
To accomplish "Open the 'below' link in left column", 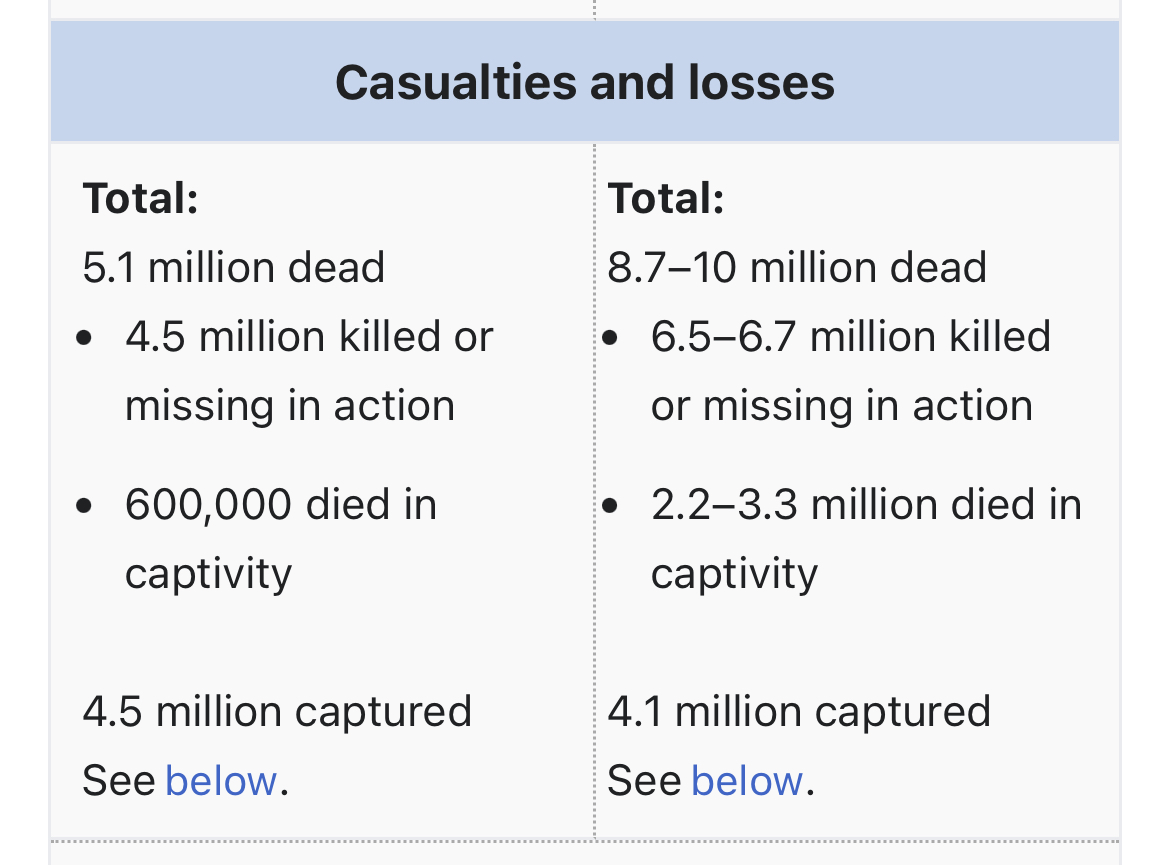I will tap(220, 780).
